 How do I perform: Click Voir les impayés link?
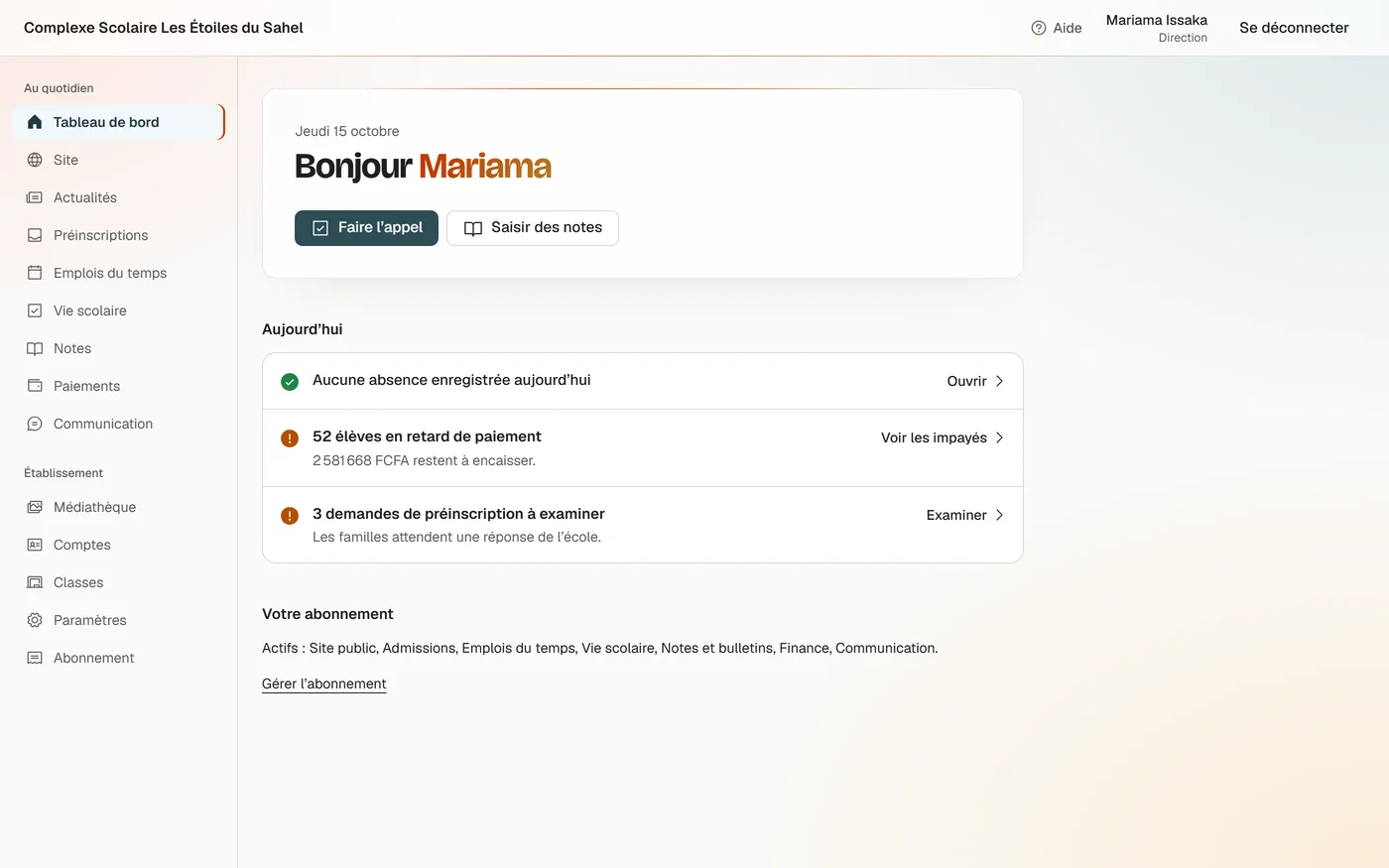click(x=943, y=437)
